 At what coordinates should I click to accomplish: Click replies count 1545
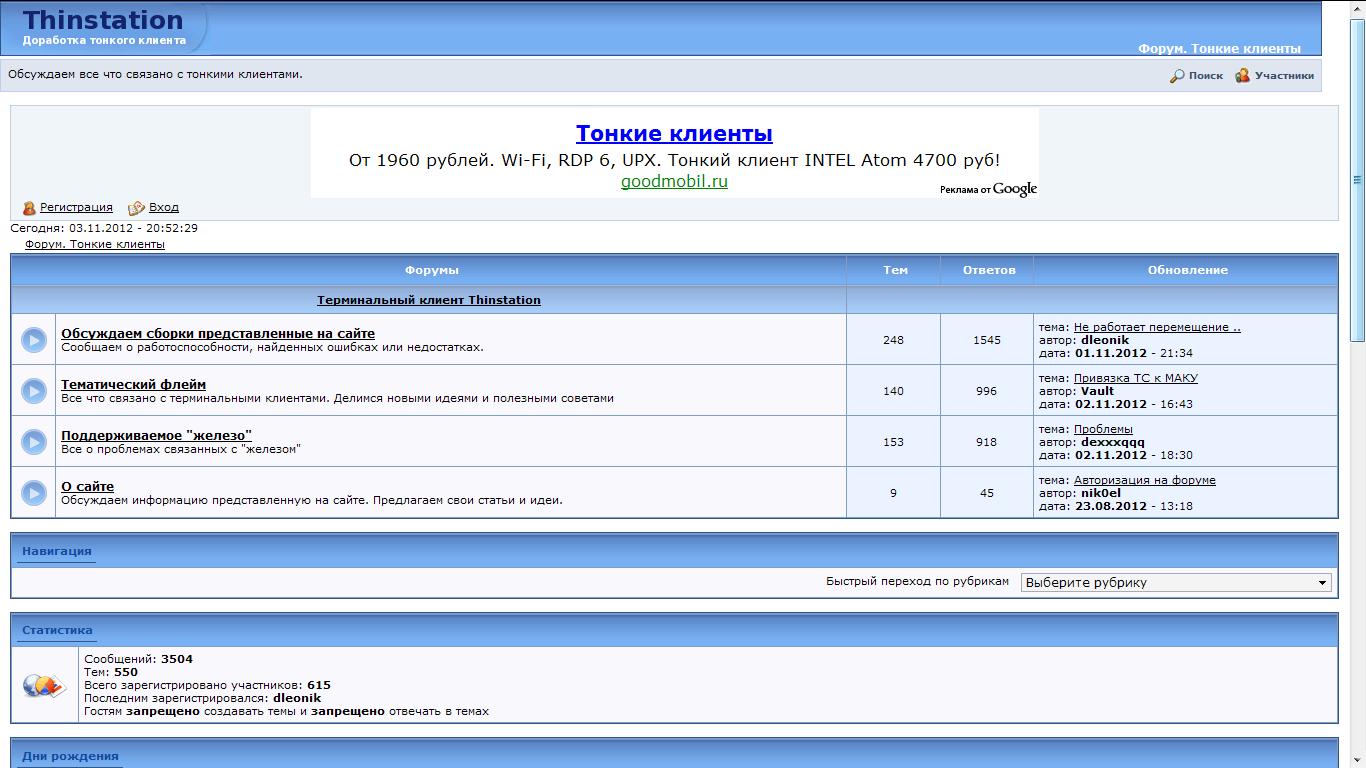(x=987, y=340)
